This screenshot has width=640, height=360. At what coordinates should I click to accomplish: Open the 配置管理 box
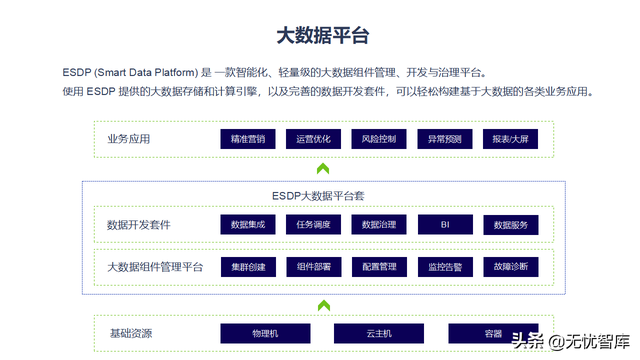pos(379,267)
